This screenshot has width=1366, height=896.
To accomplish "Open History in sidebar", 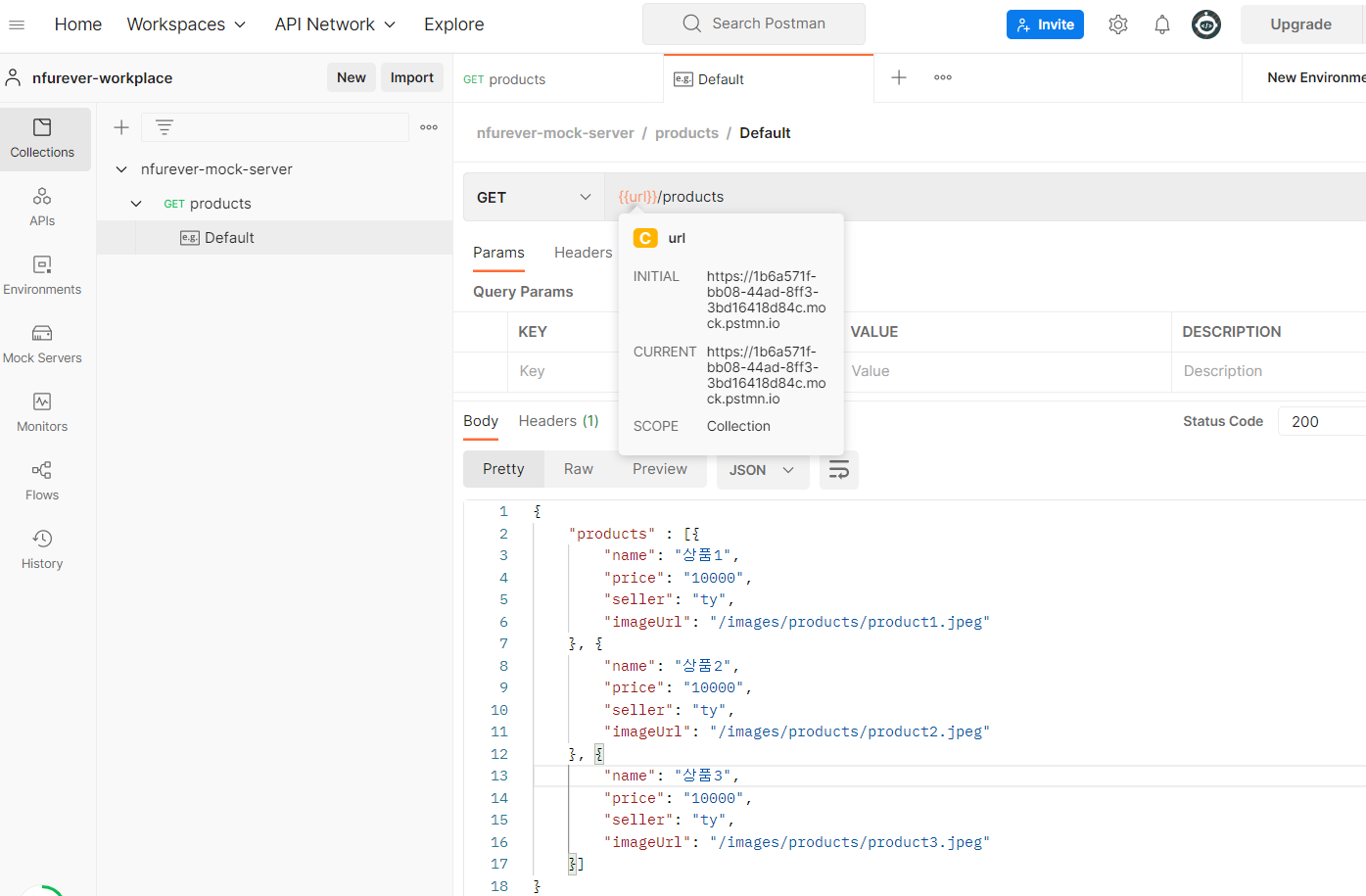I will [x=42, y=550].
